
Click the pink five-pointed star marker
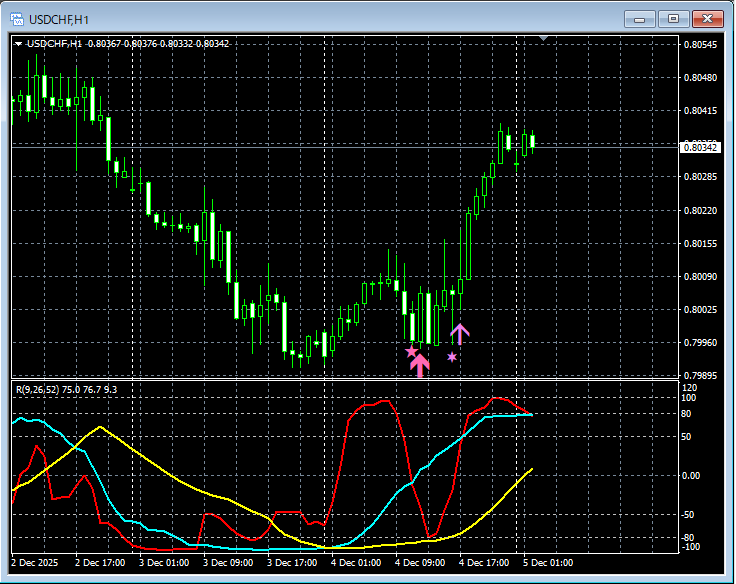coord(411,351)
